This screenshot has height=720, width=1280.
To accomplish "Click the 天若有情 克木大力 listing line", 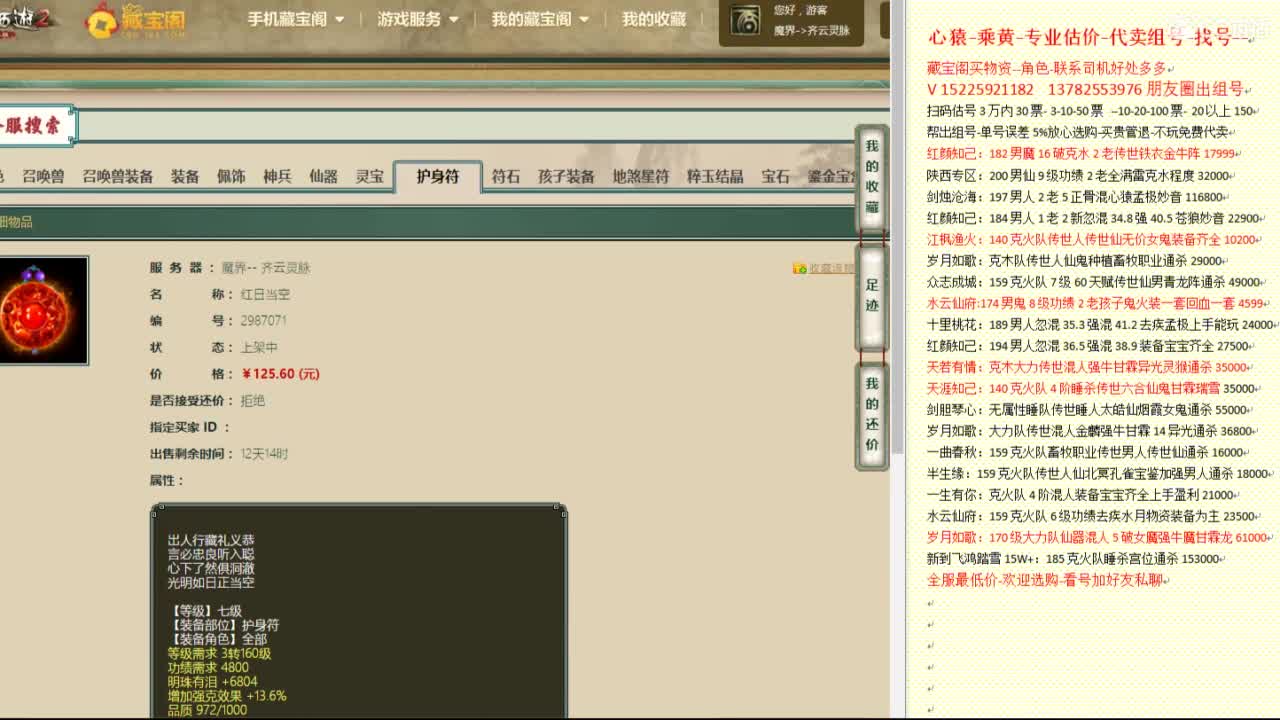I will (1090, 368).
